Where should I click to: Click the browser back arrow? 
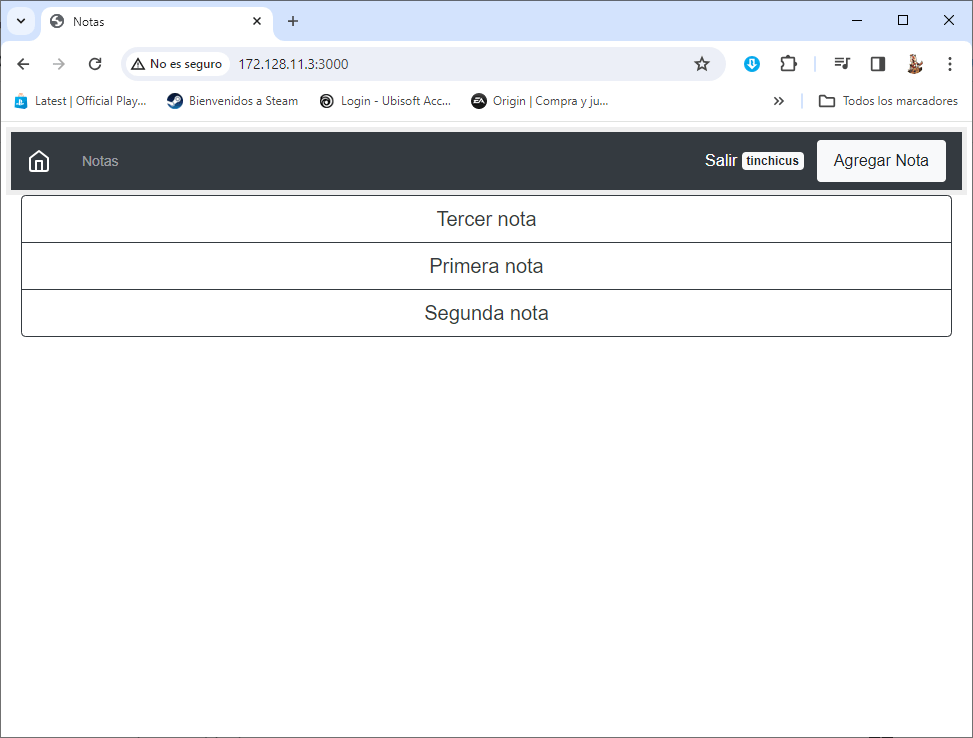pyautogui.click(x=23, y=64)
